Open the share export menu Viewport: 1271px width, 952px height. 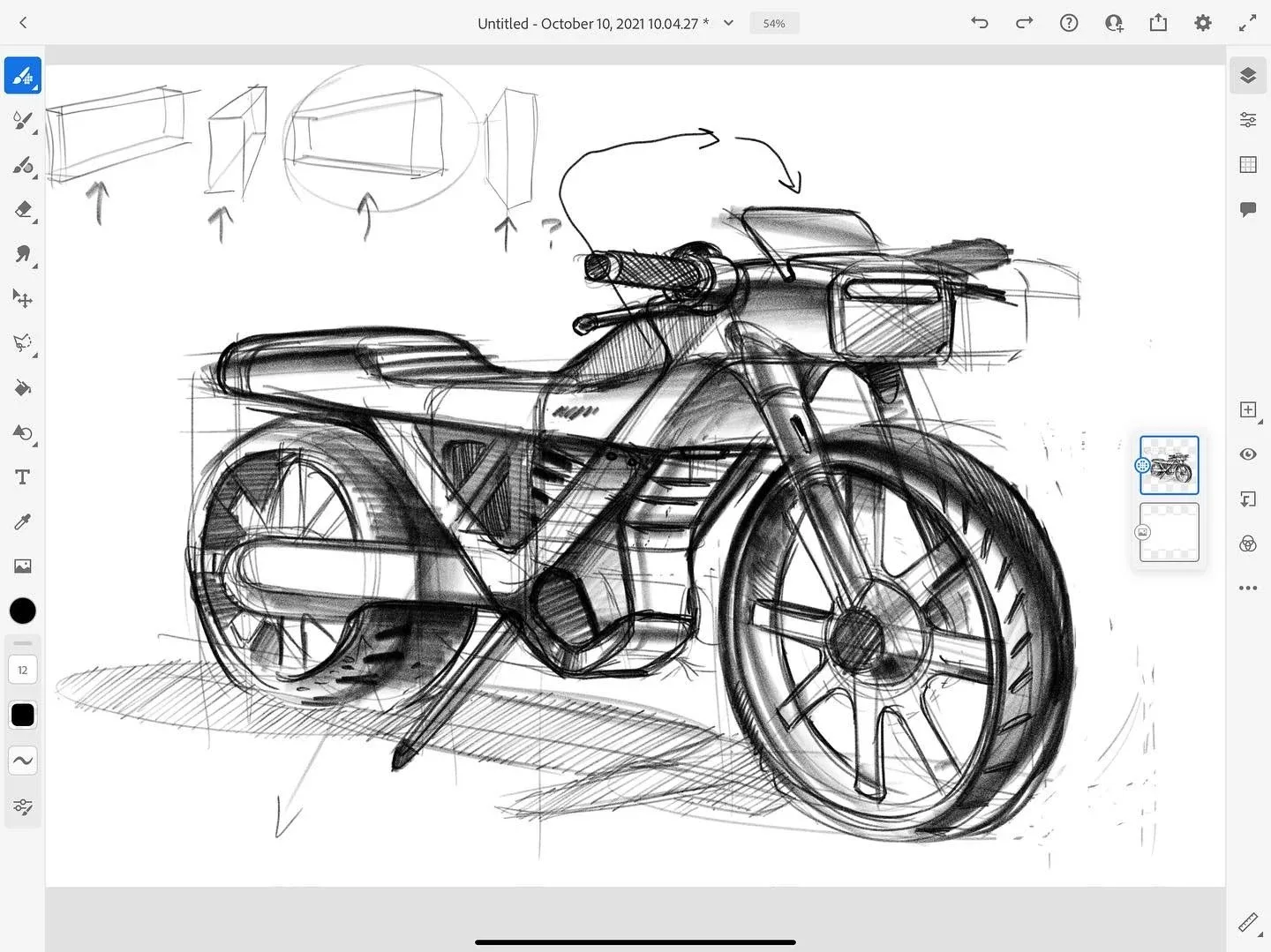tap(1158, 23)
